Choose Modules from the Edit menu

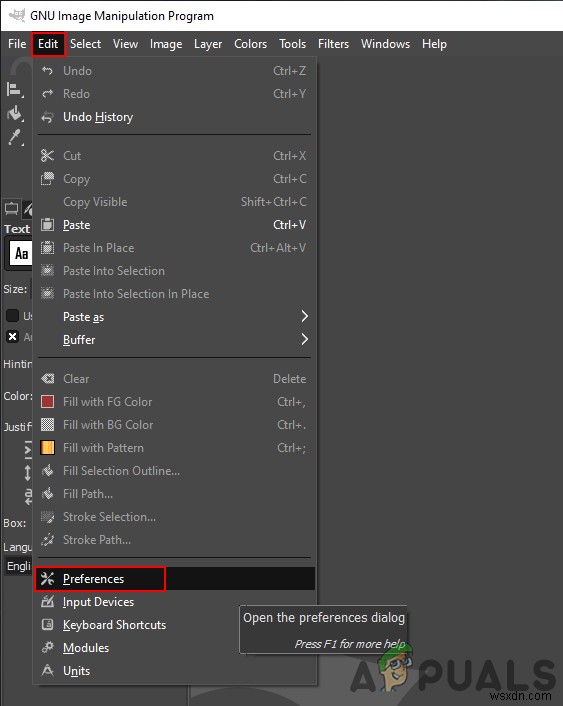pyautogui.click(x=176, y=647)
